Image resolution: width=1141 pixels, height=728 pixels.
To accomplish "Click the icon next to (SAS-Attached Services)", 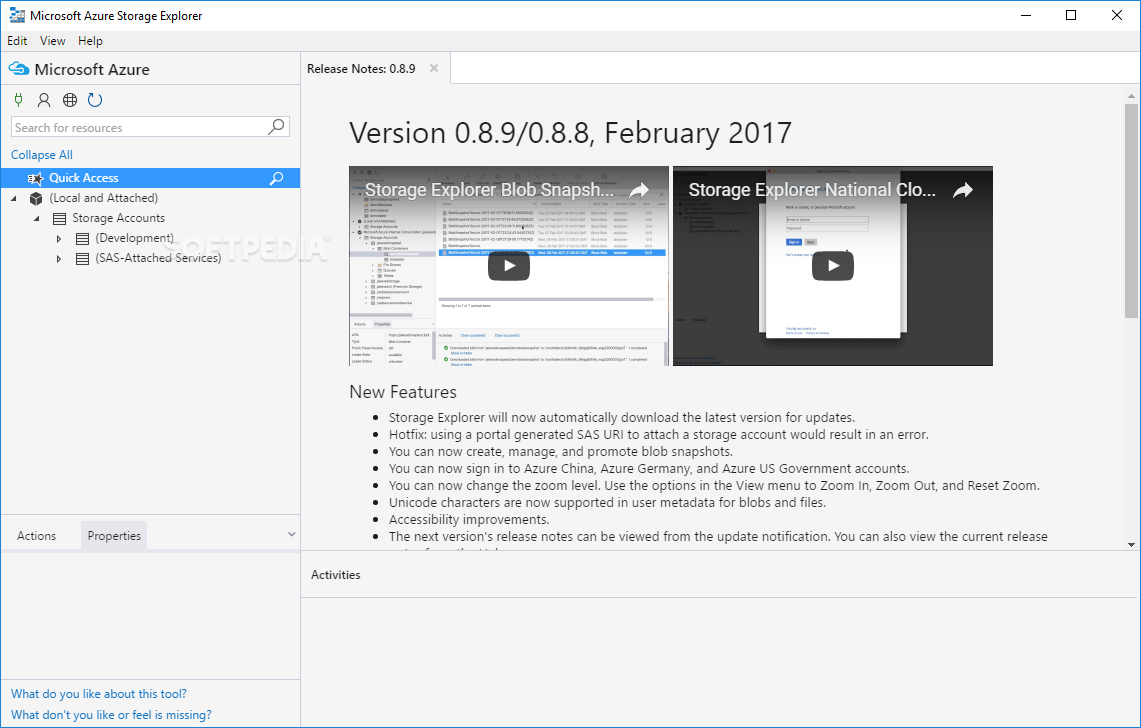I will [x=82, y=258].
